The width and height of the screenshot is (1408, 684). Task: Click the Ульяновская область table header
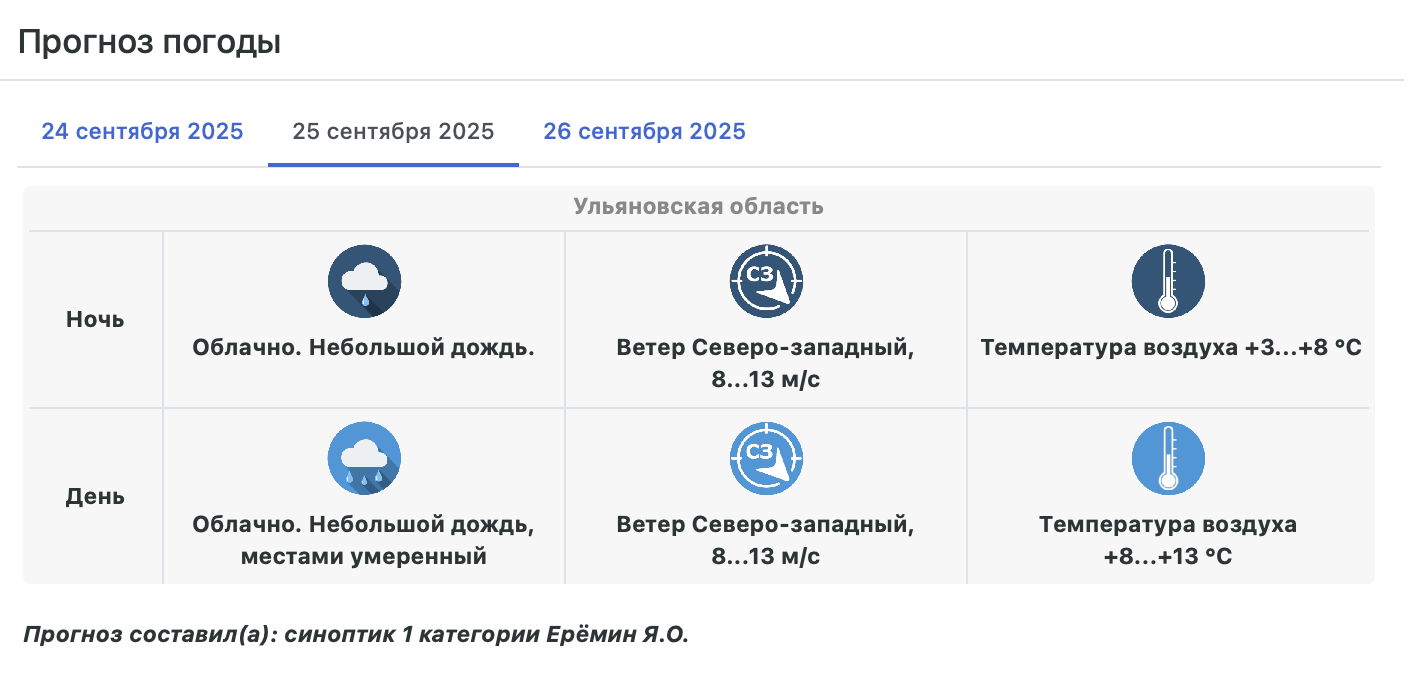[698, 207]
